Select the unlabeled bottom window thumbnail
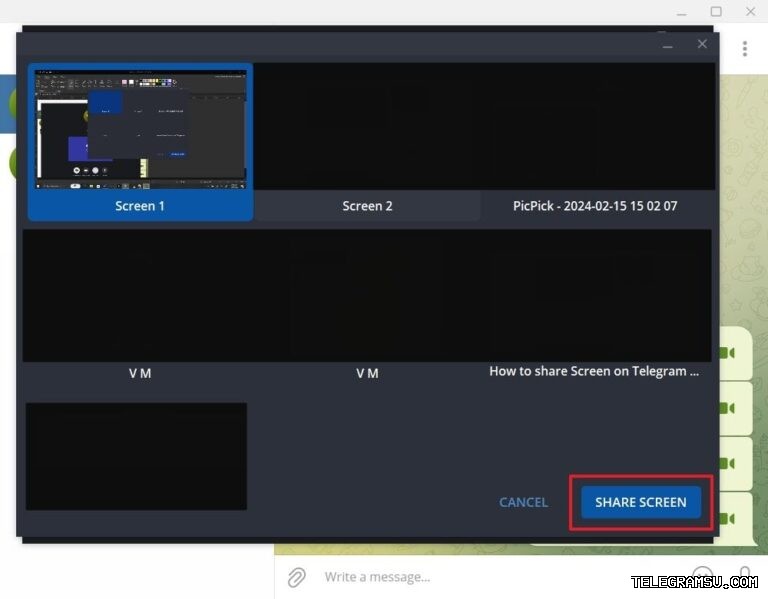768x599 pixels. 136,456
